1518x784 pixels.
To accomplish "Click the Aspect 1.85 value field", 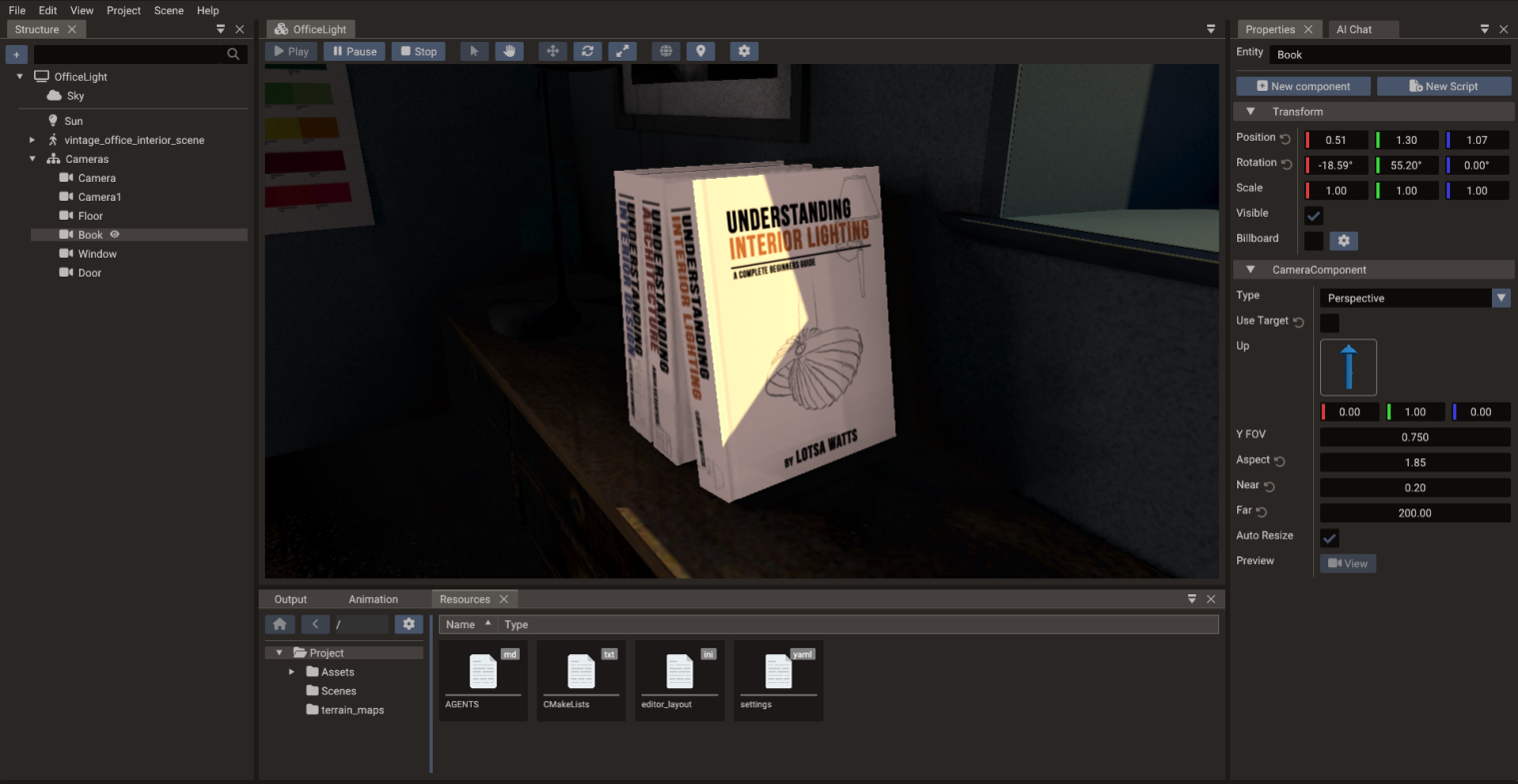I will (x=1415, y=462).
